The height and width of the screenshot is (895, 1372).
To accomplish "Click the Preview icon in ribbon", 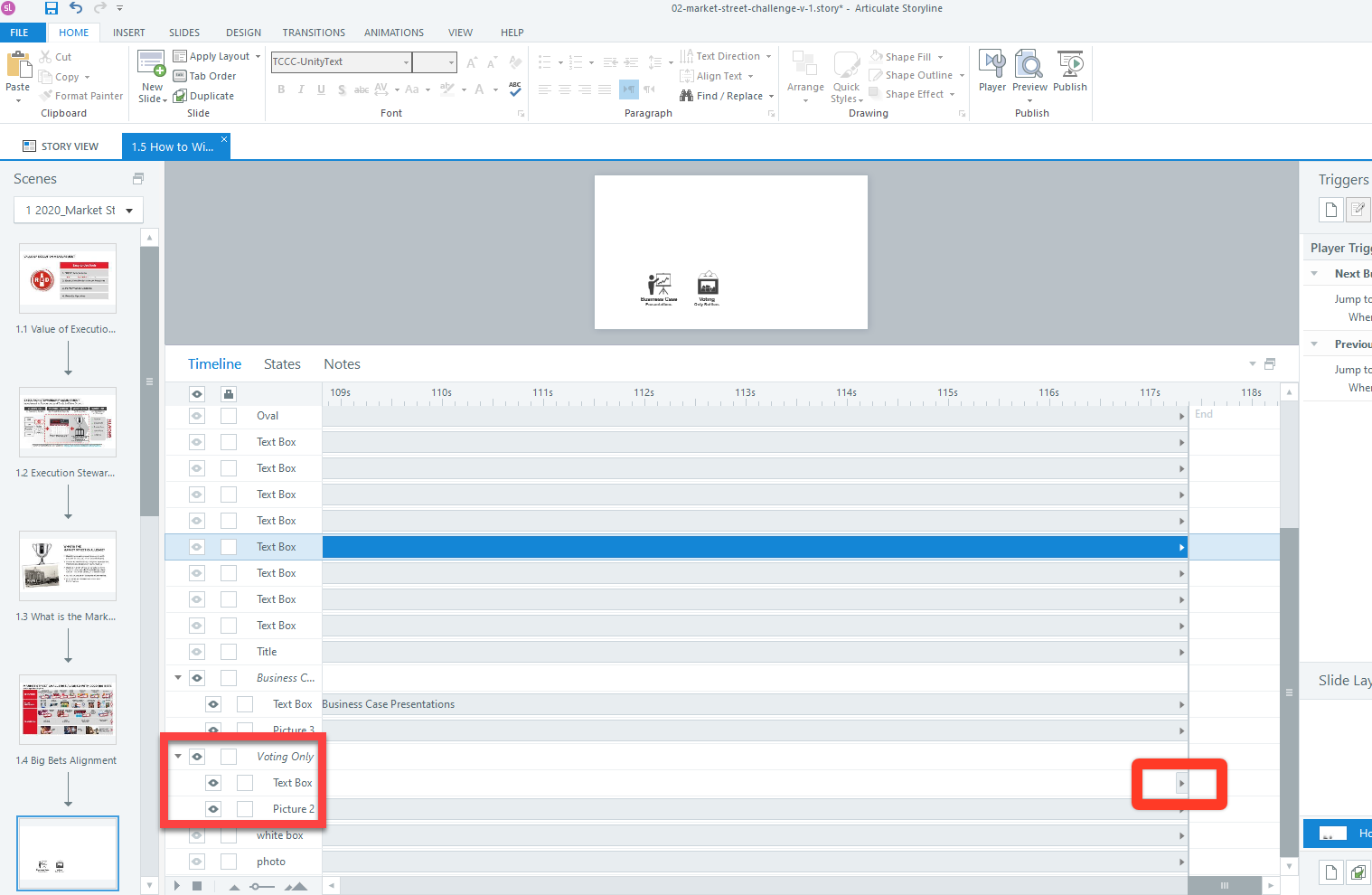I will [x=1029, y=66].
